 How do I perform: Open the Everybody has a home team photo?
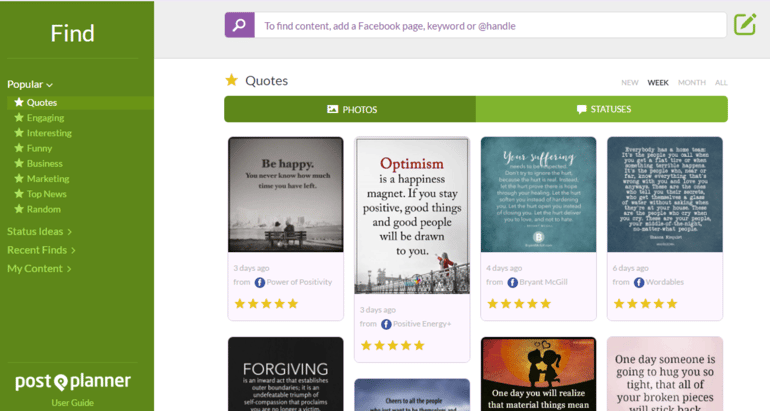pos(665,194)
